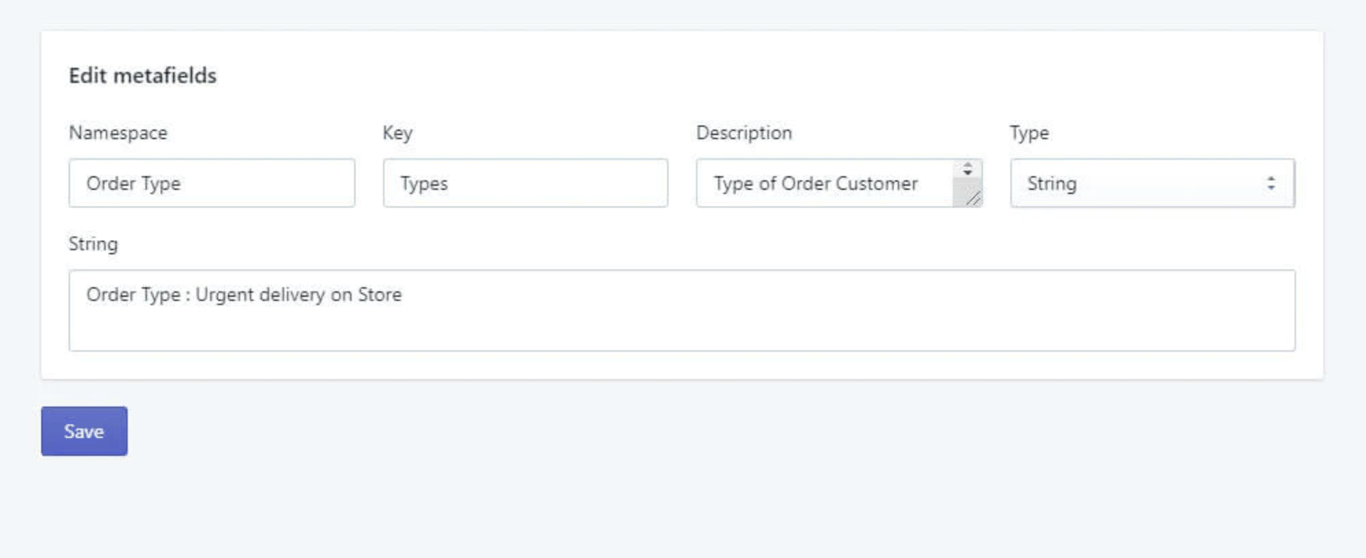Click the Edit metafields heading

pyautogui.click(x=142, y=76)
